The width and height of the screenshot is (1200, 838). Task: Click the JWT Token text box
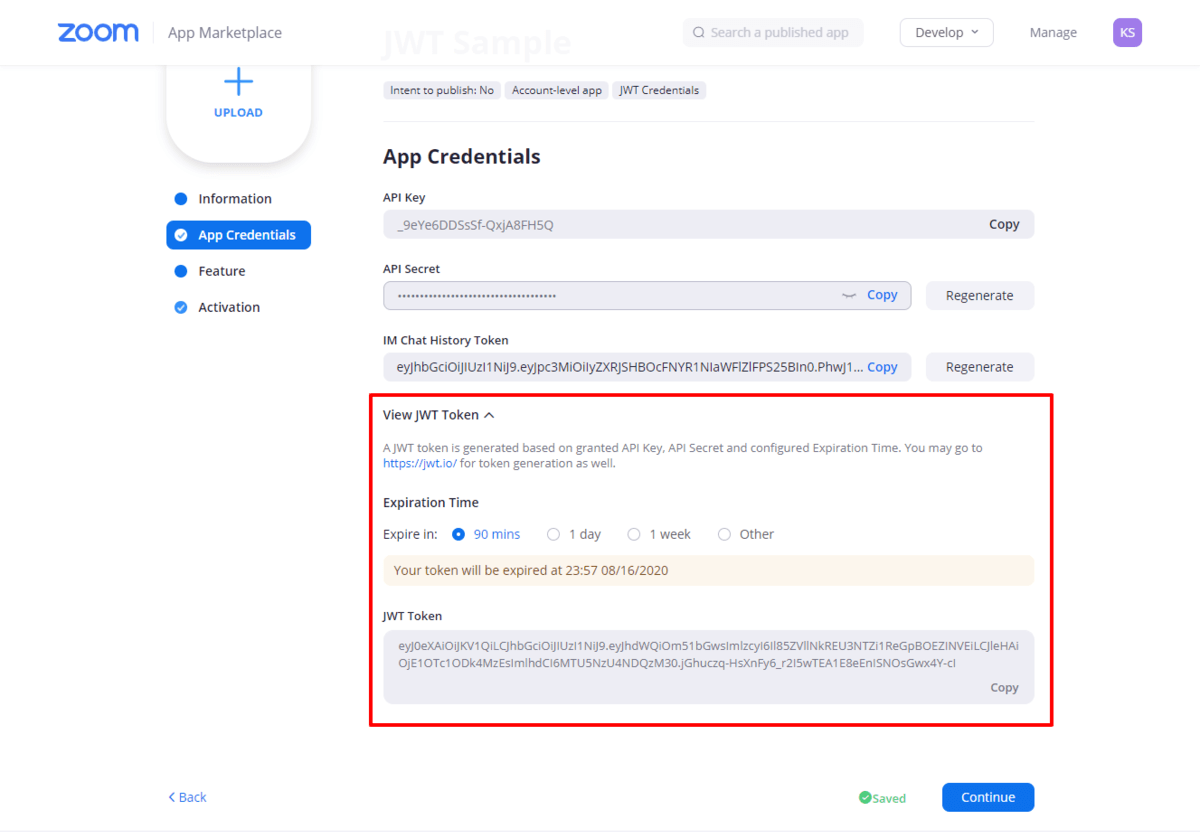tap(708, 667)
